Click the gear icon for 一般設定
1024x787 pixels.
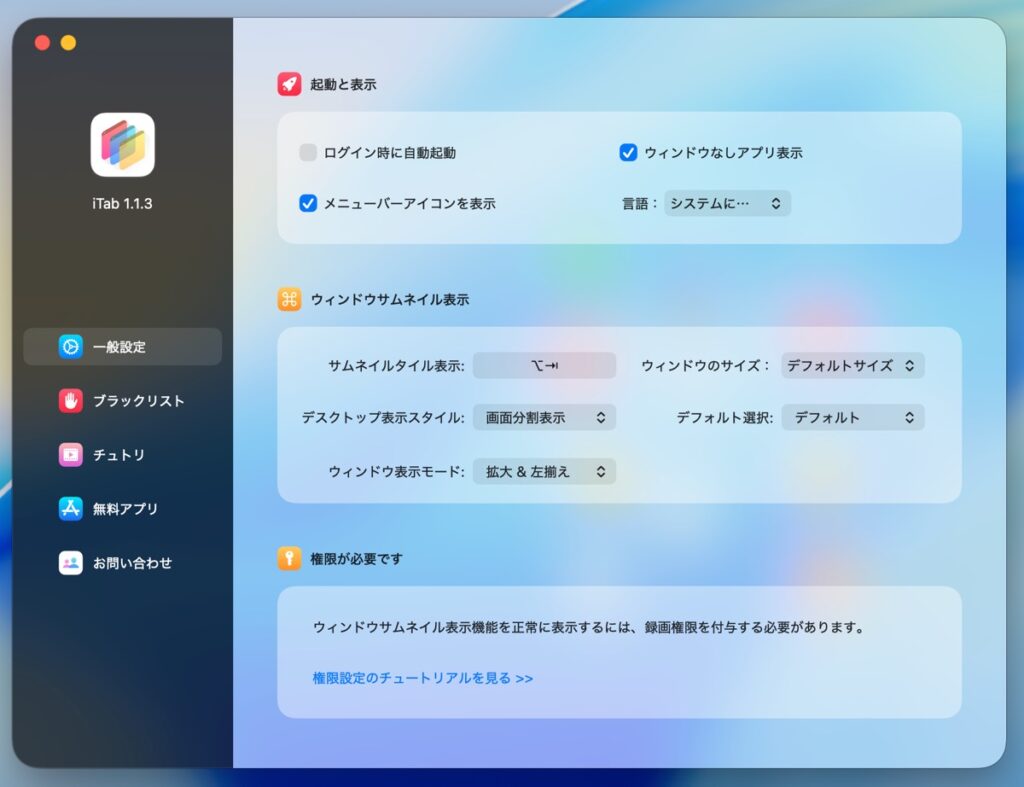pyautogui.click(x=71, y=347)
